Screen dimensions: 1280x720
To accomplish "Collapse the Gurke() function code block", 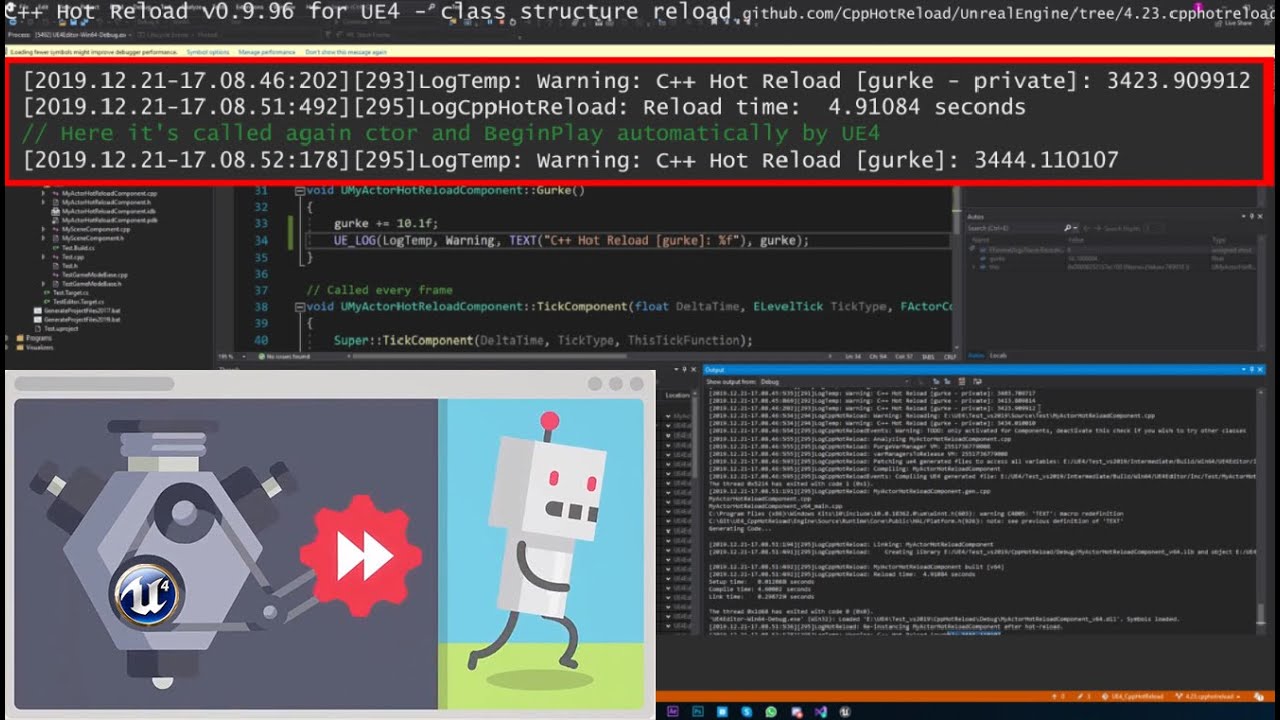I will [x=299, y=190].
